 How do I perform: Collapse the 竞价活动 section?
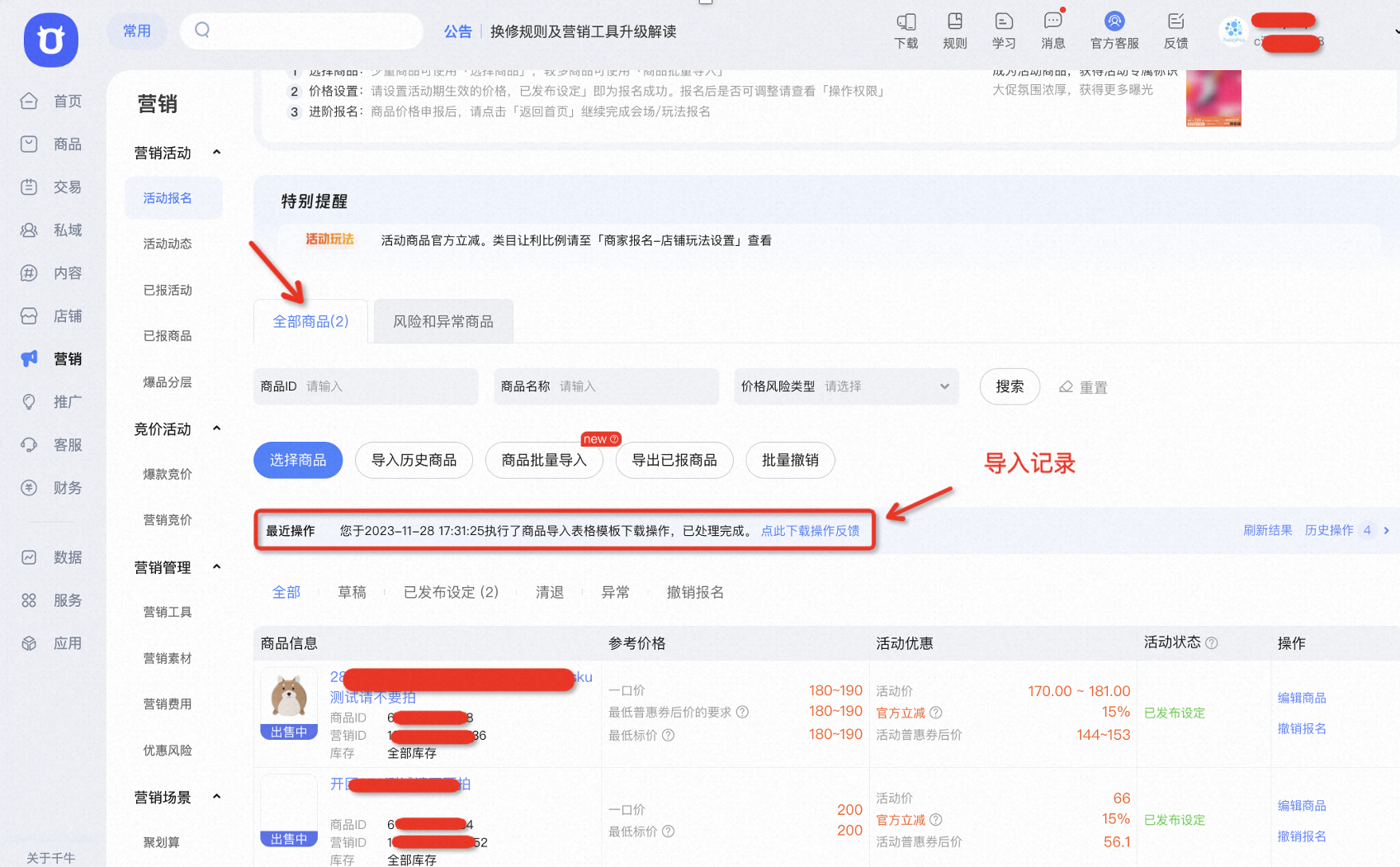tap(217, 429)
